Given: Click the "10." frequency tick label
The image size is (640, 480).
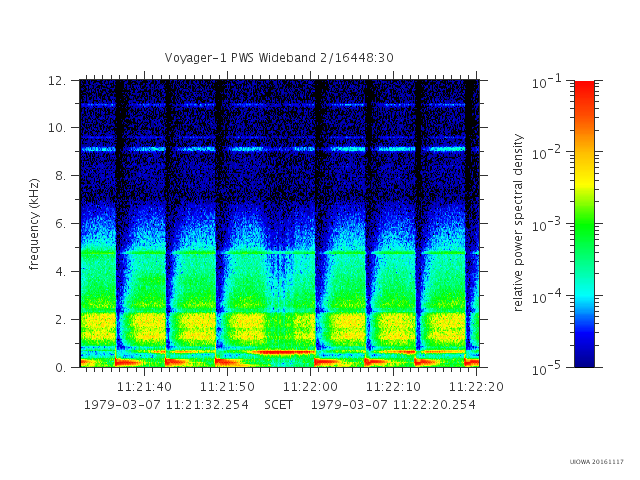Looking at the screenshot, I should coord(57,128).
